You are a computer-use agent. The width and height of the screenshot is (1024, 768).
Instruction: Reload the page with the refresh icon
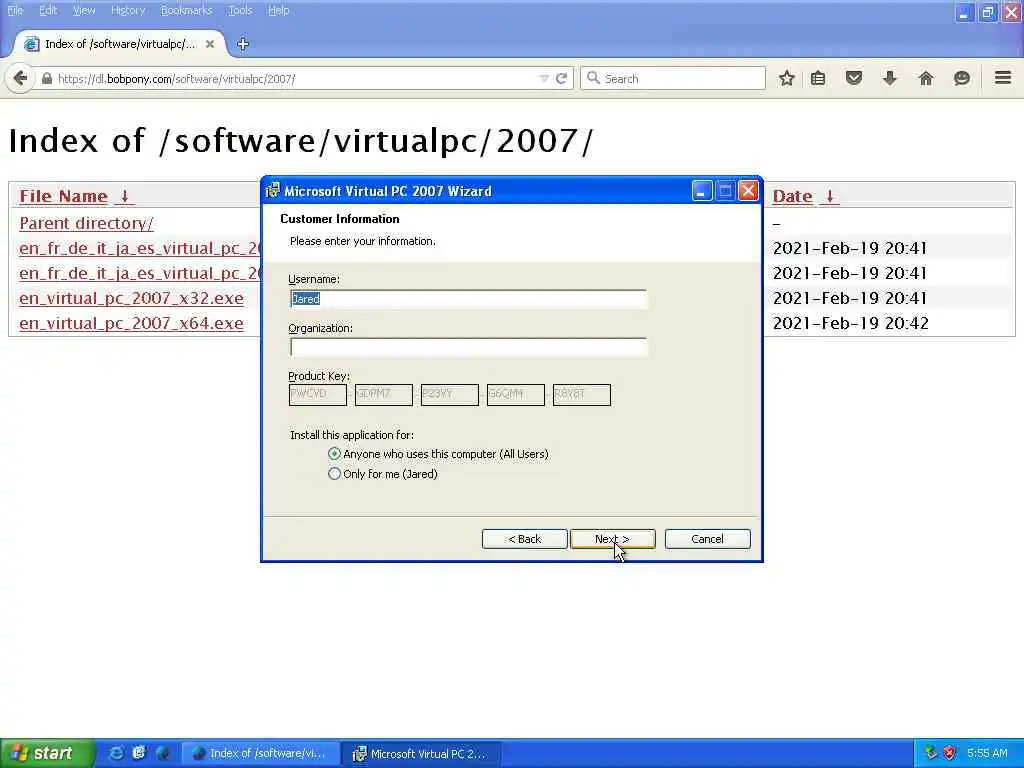click(562, 78)
